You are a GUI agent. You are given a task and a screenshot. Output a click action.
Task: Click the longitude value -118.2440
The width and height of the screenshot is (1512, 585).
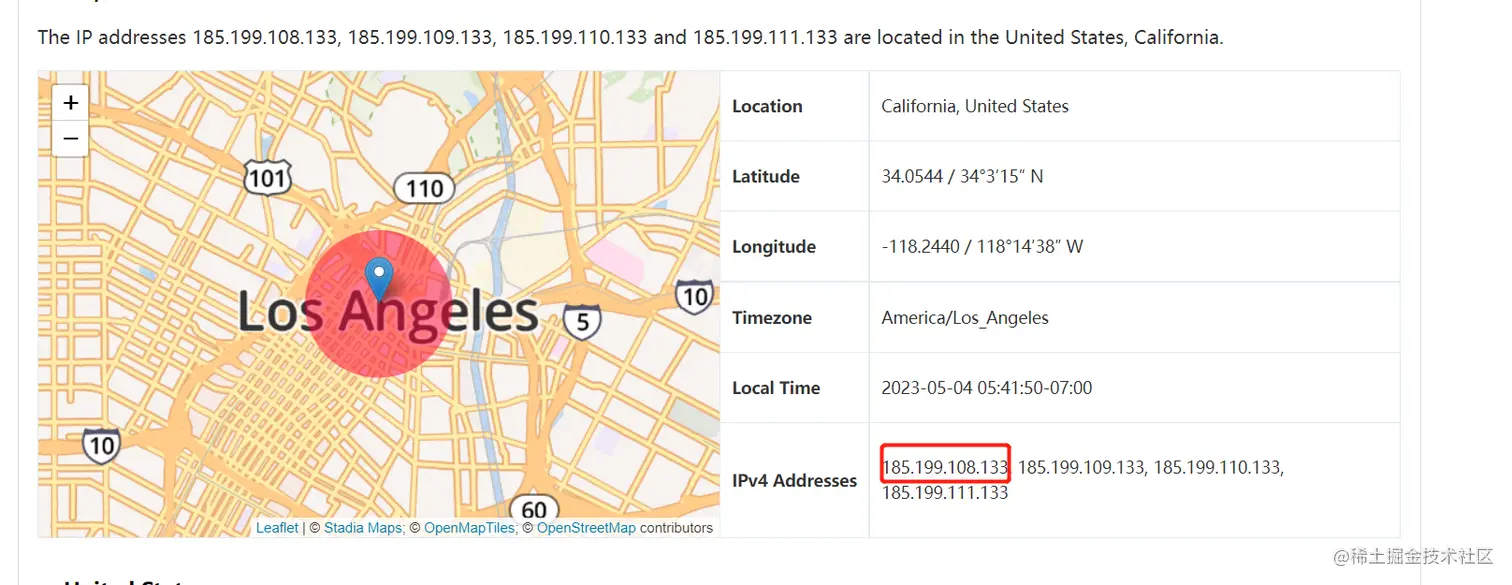click(x=916, y=247)
